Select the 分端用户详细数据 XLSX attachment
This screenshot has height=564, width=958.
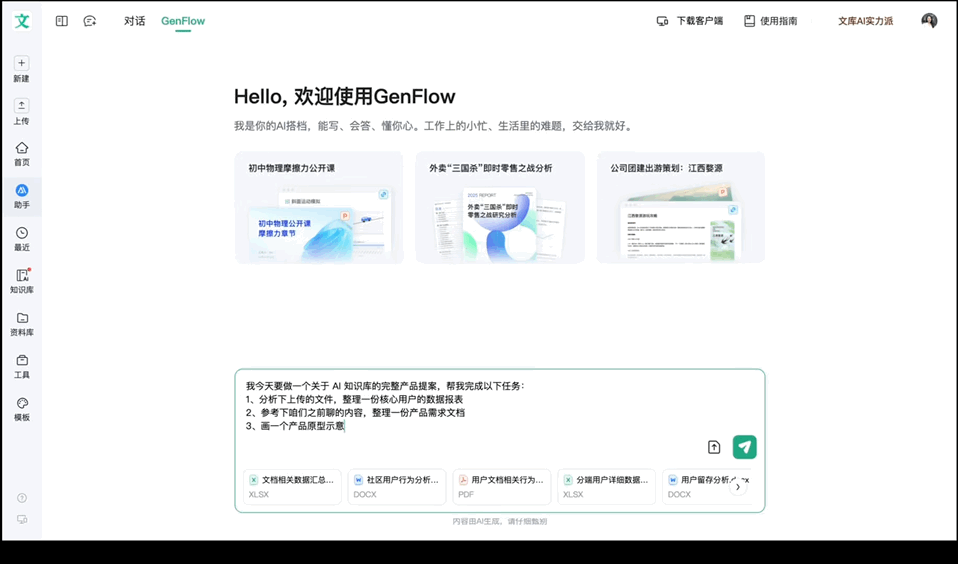[606, 486]
